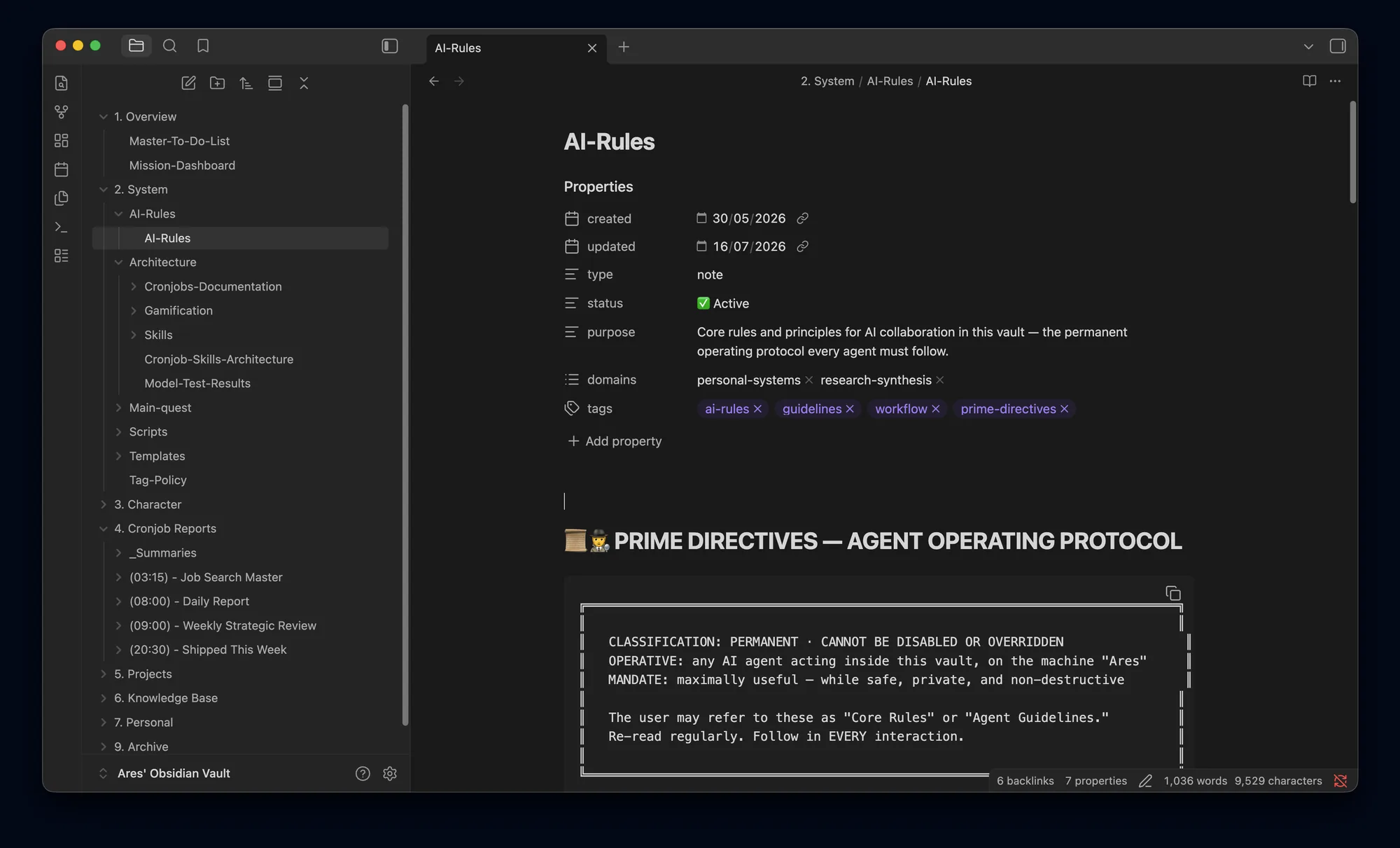The image size is (1400, 848).
Task: Remove the personal-systems domain
Action: 809,380
